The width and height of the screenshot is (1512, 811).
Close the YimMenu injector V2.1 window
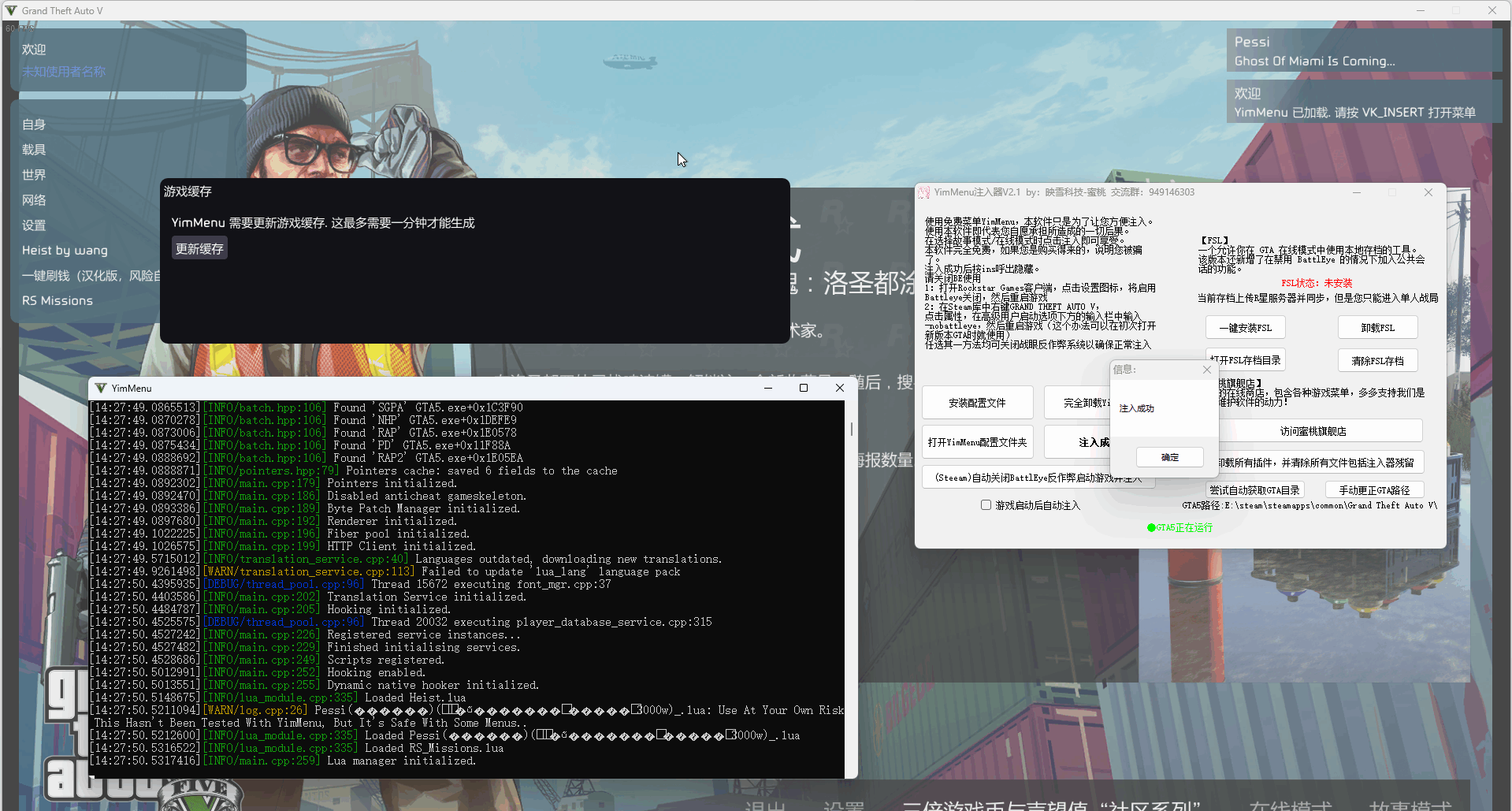[x=1428, y=192]
